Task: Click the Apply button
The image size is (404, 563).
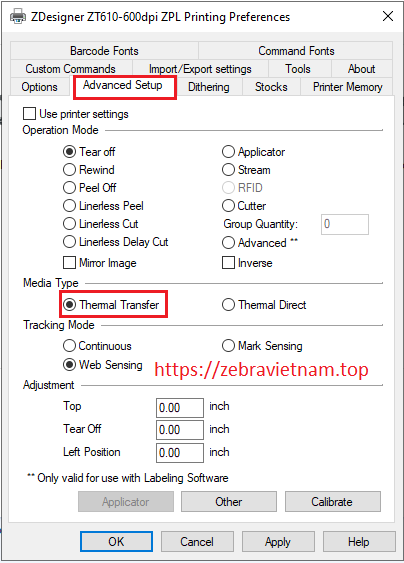Action: tap(278, 541)
